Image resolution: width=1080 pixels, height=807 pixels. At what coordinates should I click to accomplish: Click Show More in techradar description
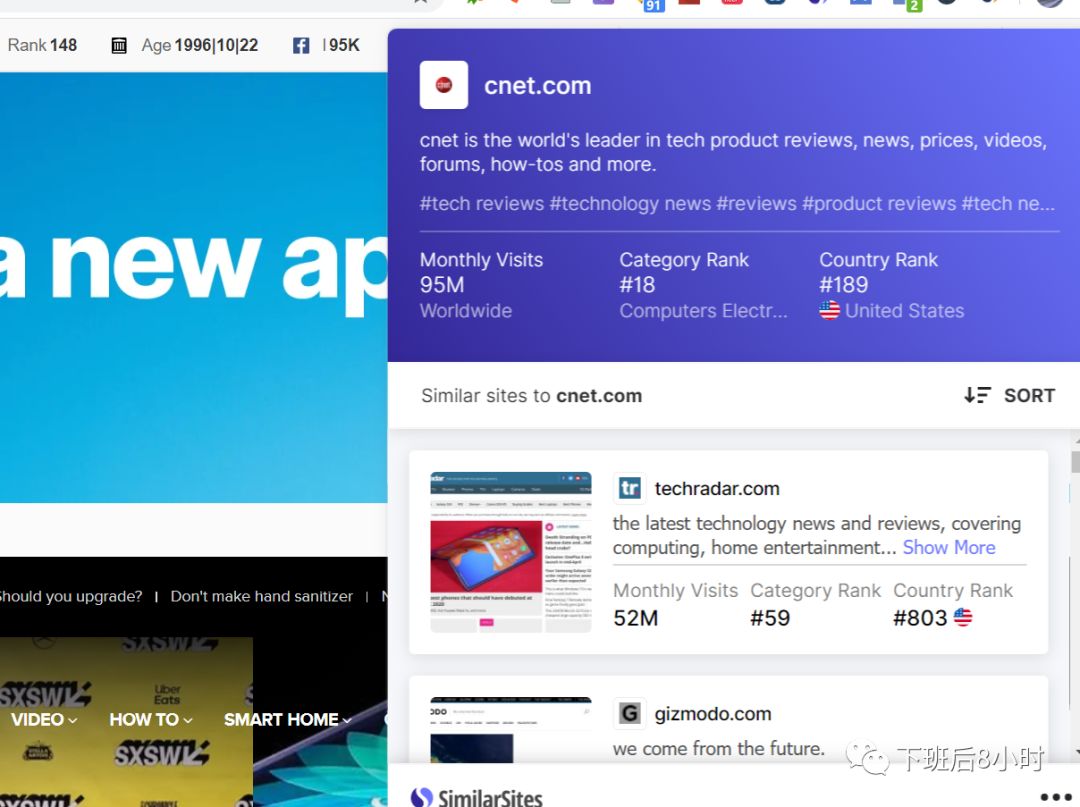tap(948, 547)
